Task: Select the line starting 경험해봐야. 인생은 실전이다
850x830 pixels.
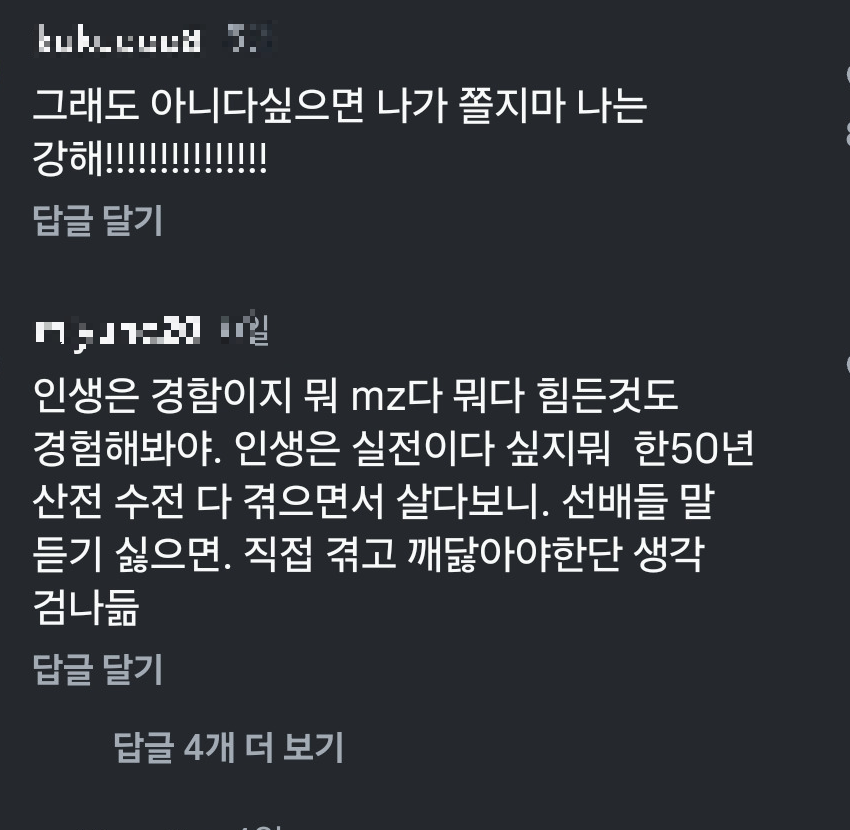Action: [394, 448]
